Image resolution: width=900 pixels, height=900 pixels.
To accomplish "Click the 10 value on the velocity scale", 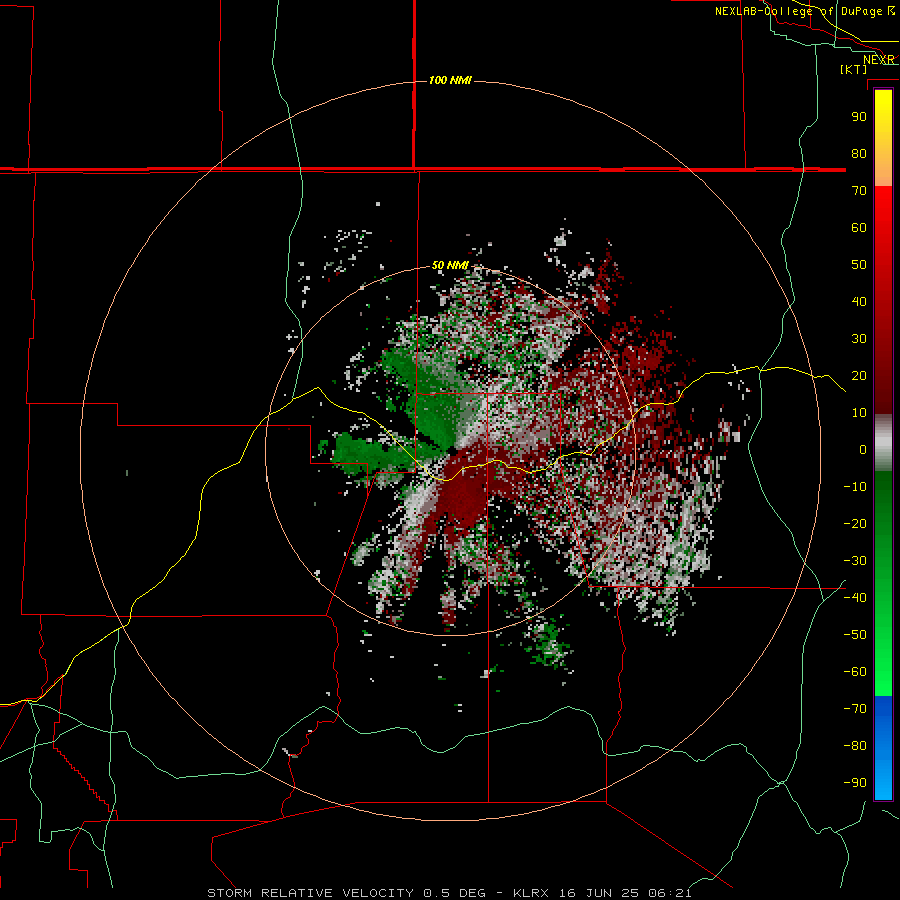I will pos(859,413).
